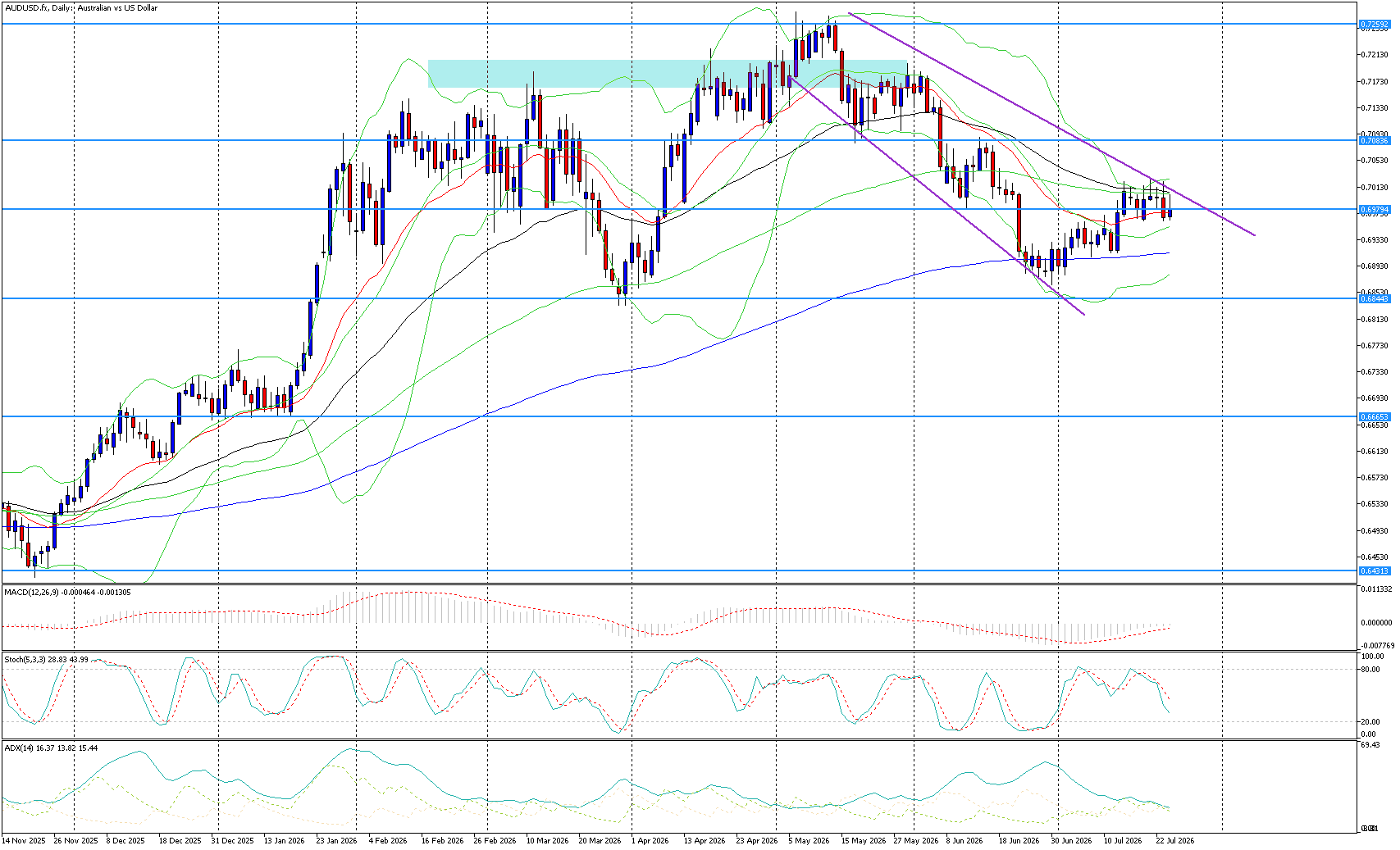This screenshot has width=1400, height=850.
Task: Click the 69.43 ADX scale value
Action: (x=1372, y=745)
